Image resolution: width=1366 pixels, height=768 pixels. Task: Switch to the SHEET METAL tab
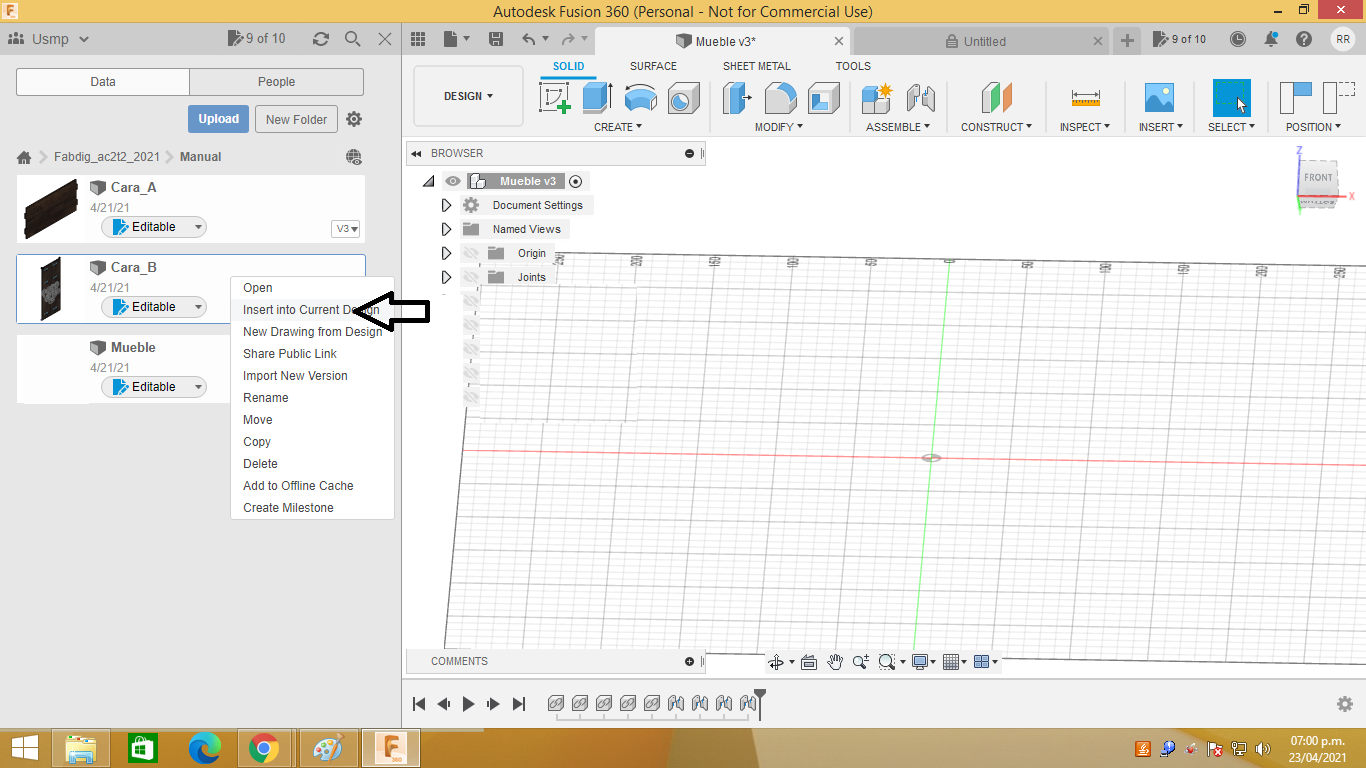click(756, 66)
